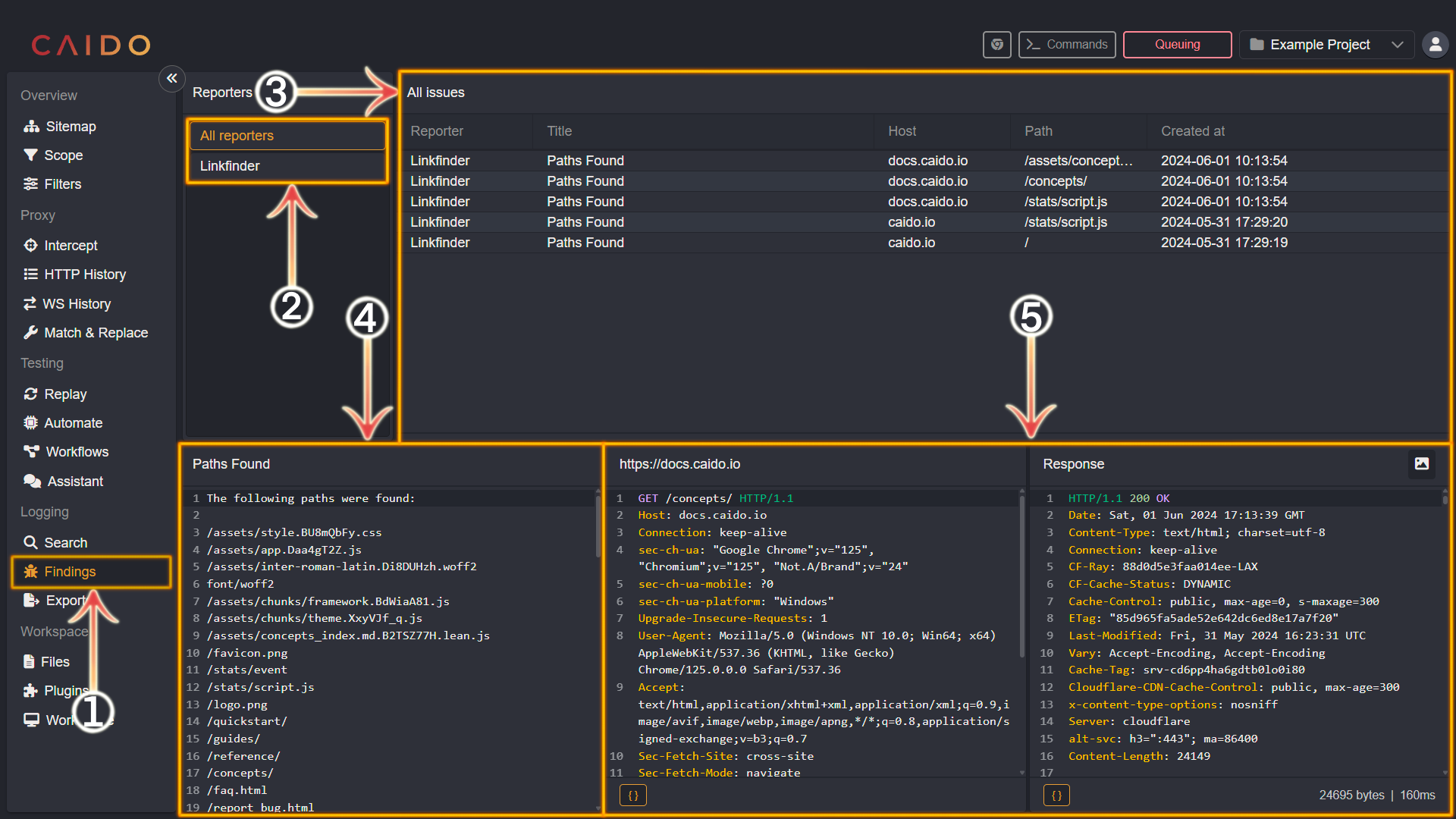Select issue row with path /concepts/
1456x819 pixels.
(x=925, y=181)
